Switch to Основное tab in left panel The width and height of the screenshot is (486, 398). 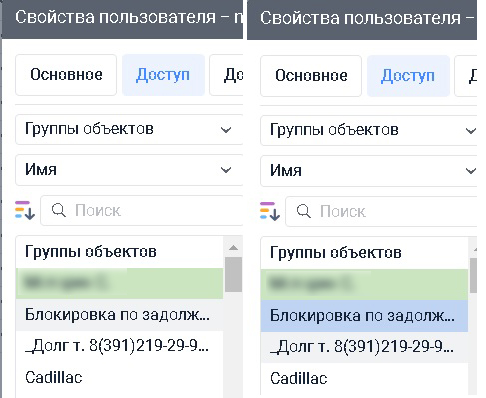coord(66,75)
